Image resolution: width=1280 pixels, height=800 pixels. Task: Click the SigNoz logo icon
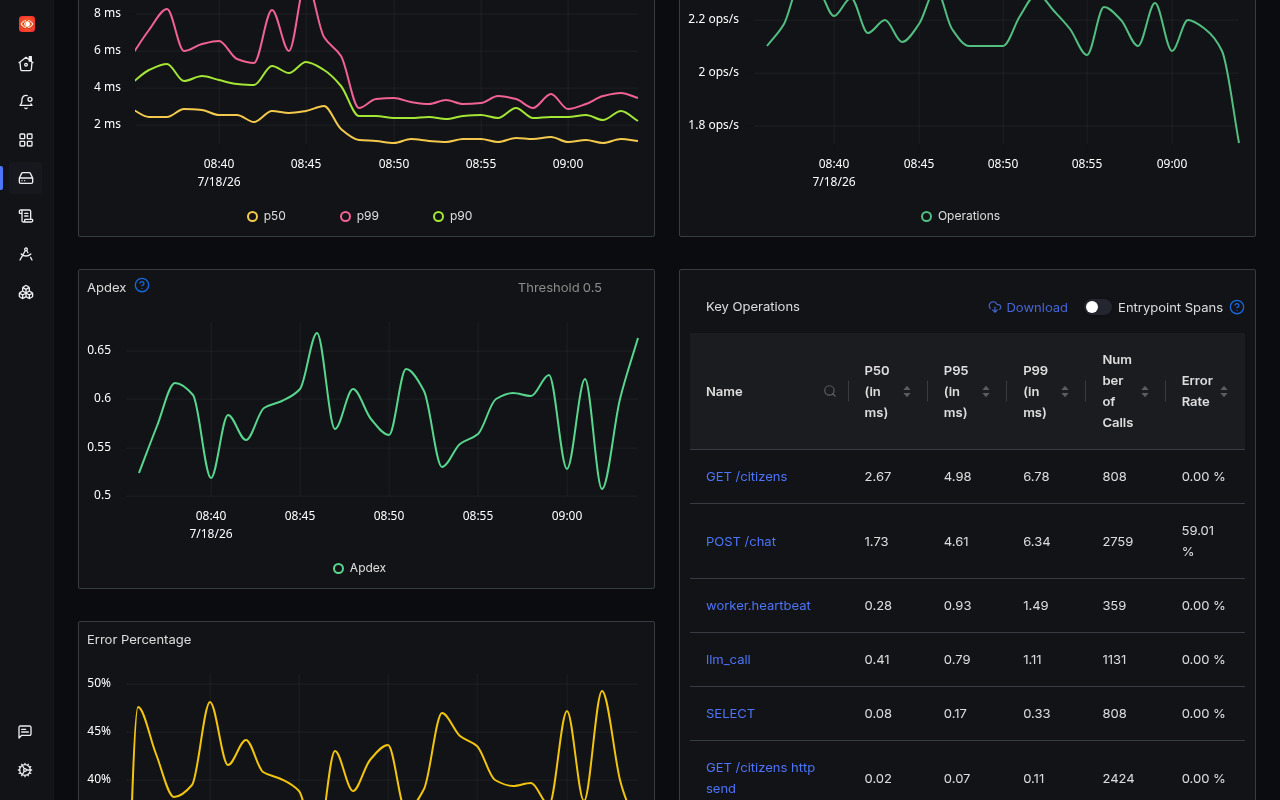(x=27, y=24)
